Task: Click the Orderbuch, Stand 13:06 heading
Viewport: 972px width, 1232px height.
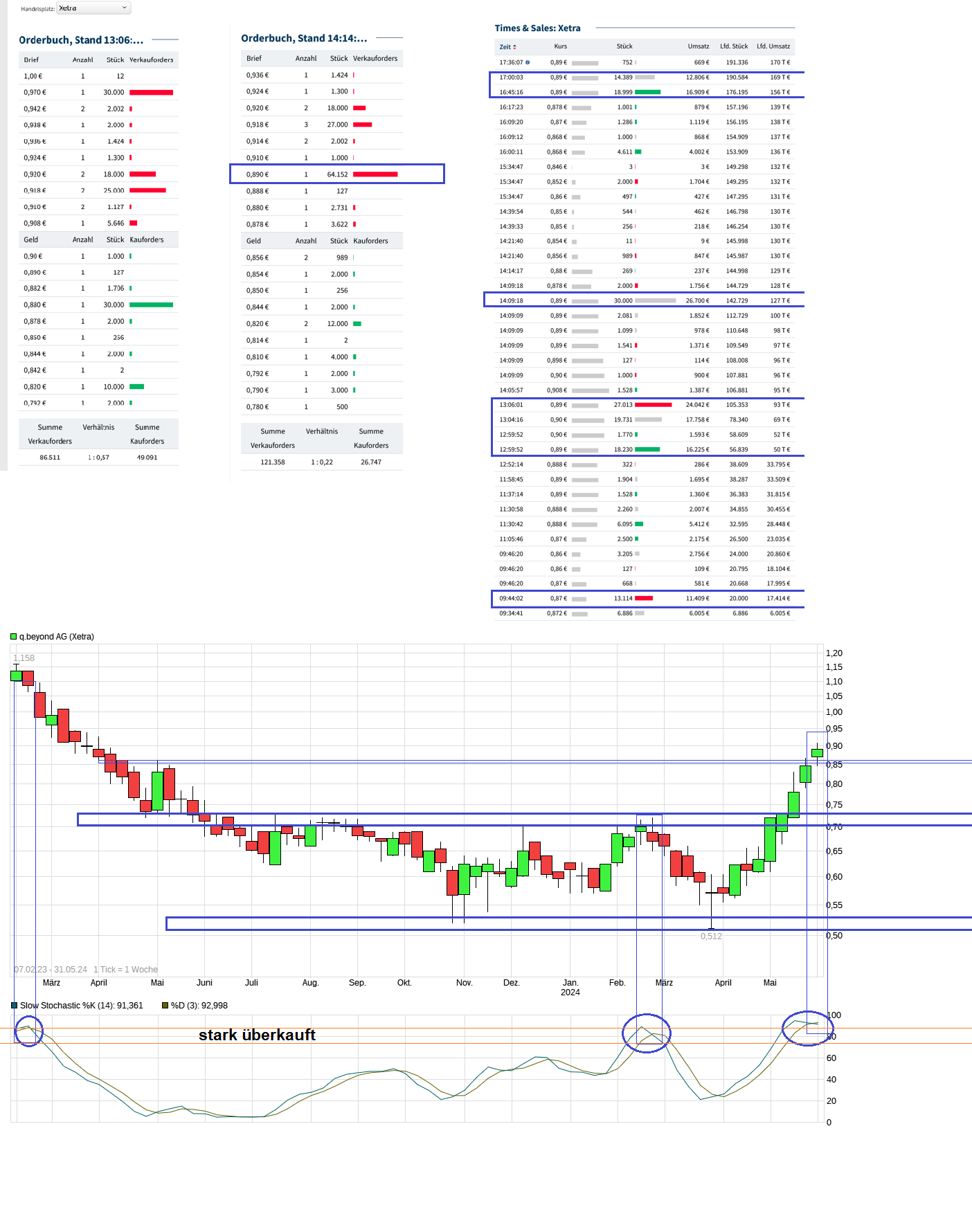Action: pyautogui.click(x=81, y=40)
